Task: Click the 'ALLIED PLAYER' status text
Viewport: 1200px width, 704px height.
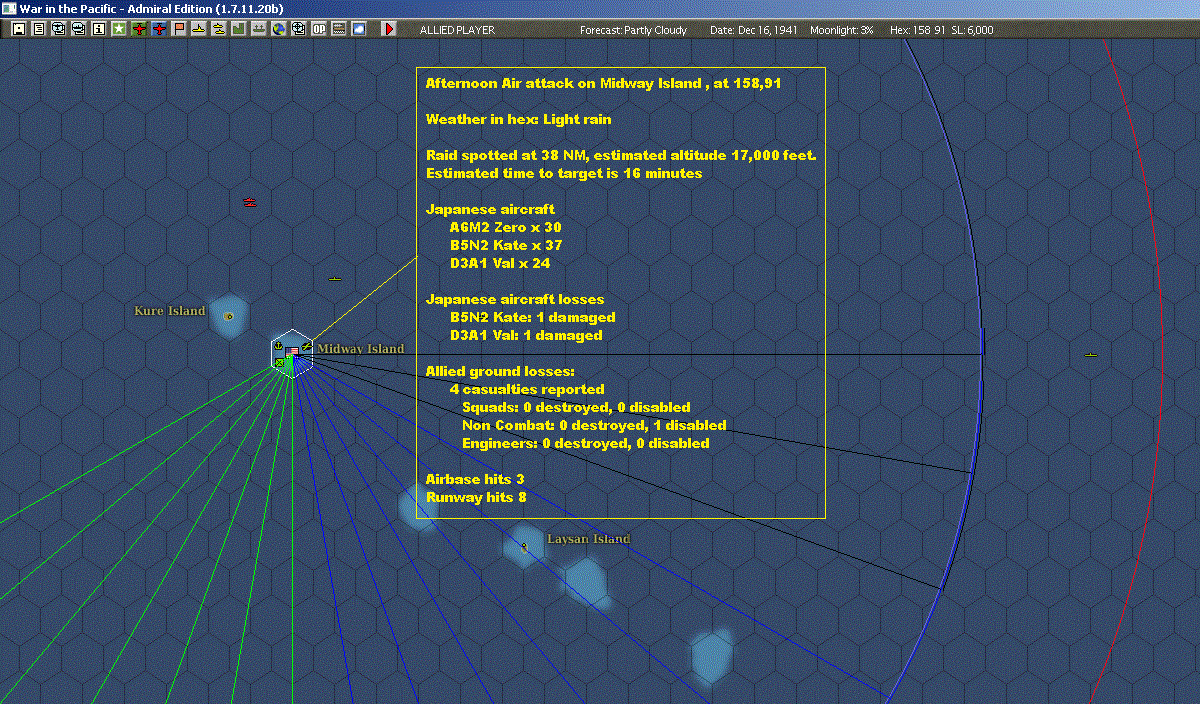Action: (x=457, y=30)
